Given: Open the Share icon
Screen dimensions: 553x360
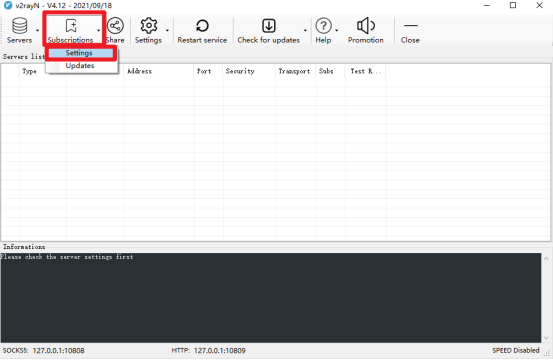Looking at the screenshot, I should [115, 26].
